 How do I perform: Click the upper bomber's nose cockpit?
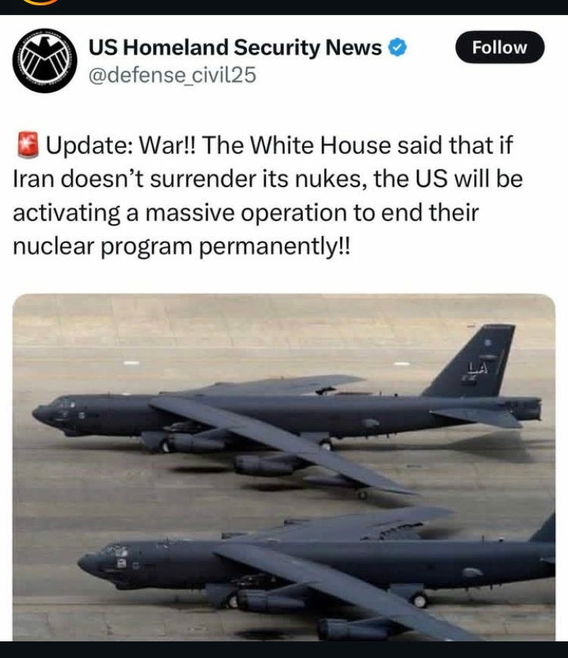57,411
